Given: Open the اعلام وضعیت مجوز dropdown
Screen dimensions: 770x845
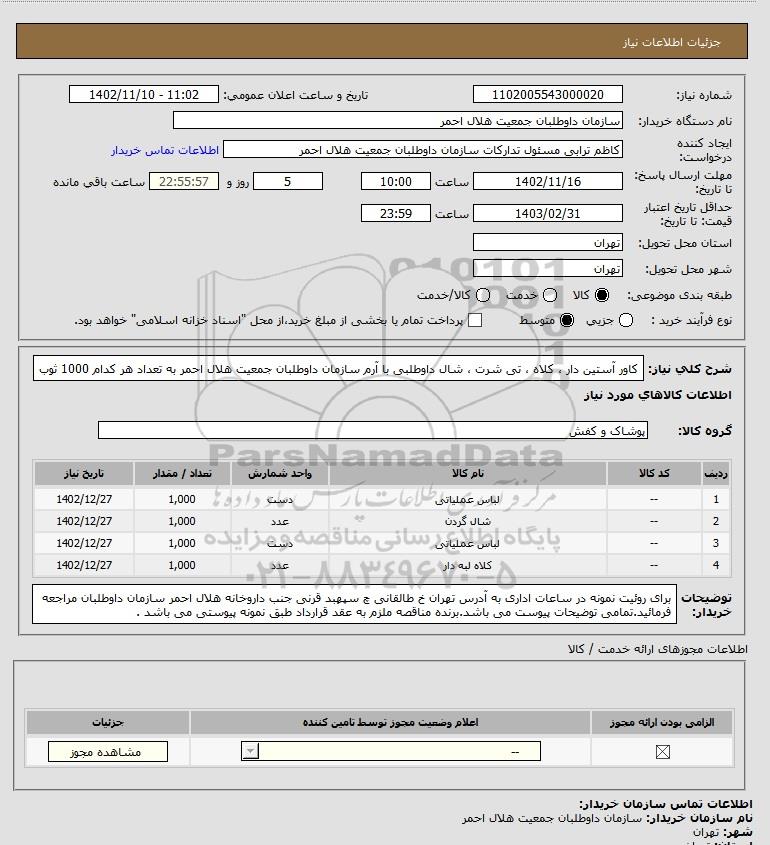Looking at the screenshot, I should click(391, 751).
